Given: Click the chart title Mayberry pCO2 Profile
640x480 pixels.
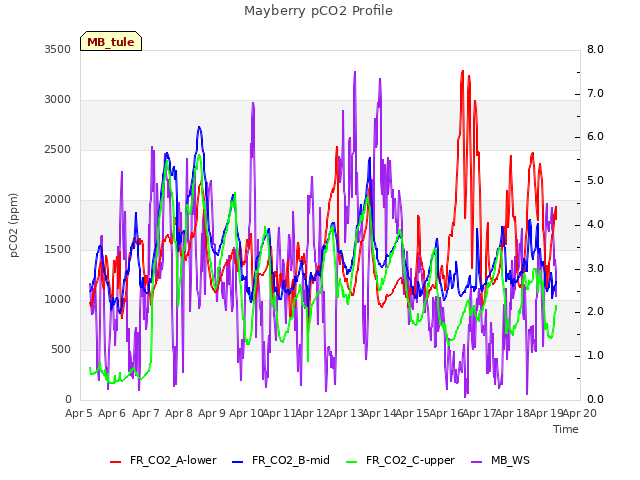Looking at the screenshot, I should tap(318, 11).
